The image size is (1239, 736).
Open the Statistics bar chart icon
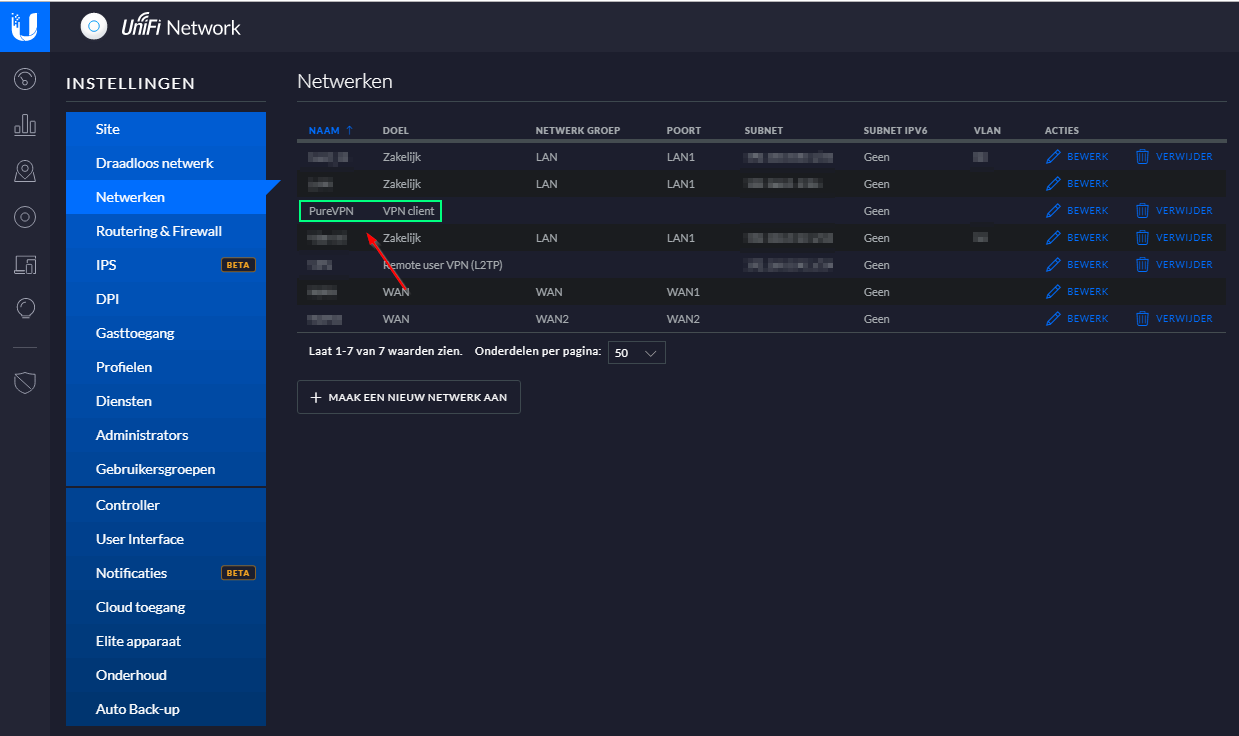(25, 125)
